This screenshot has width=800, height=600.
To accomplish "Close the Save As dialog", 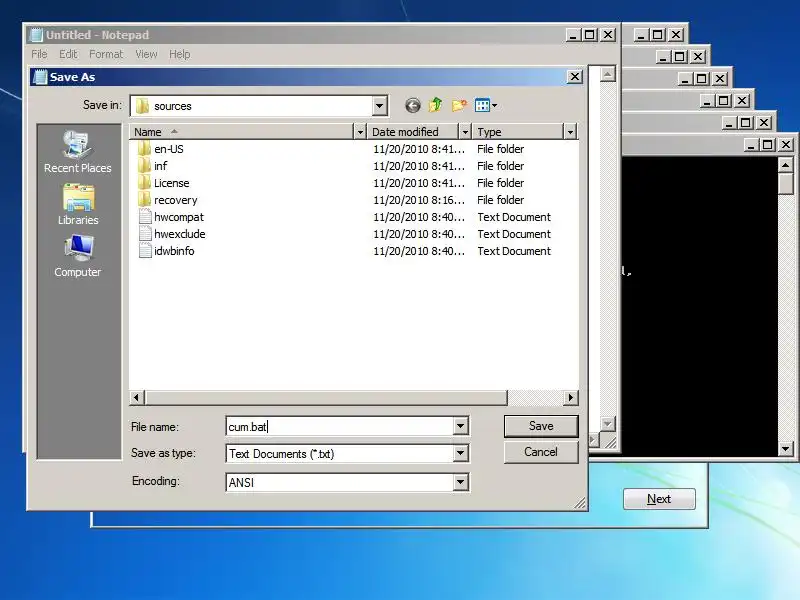I will [x=574, y=77].
